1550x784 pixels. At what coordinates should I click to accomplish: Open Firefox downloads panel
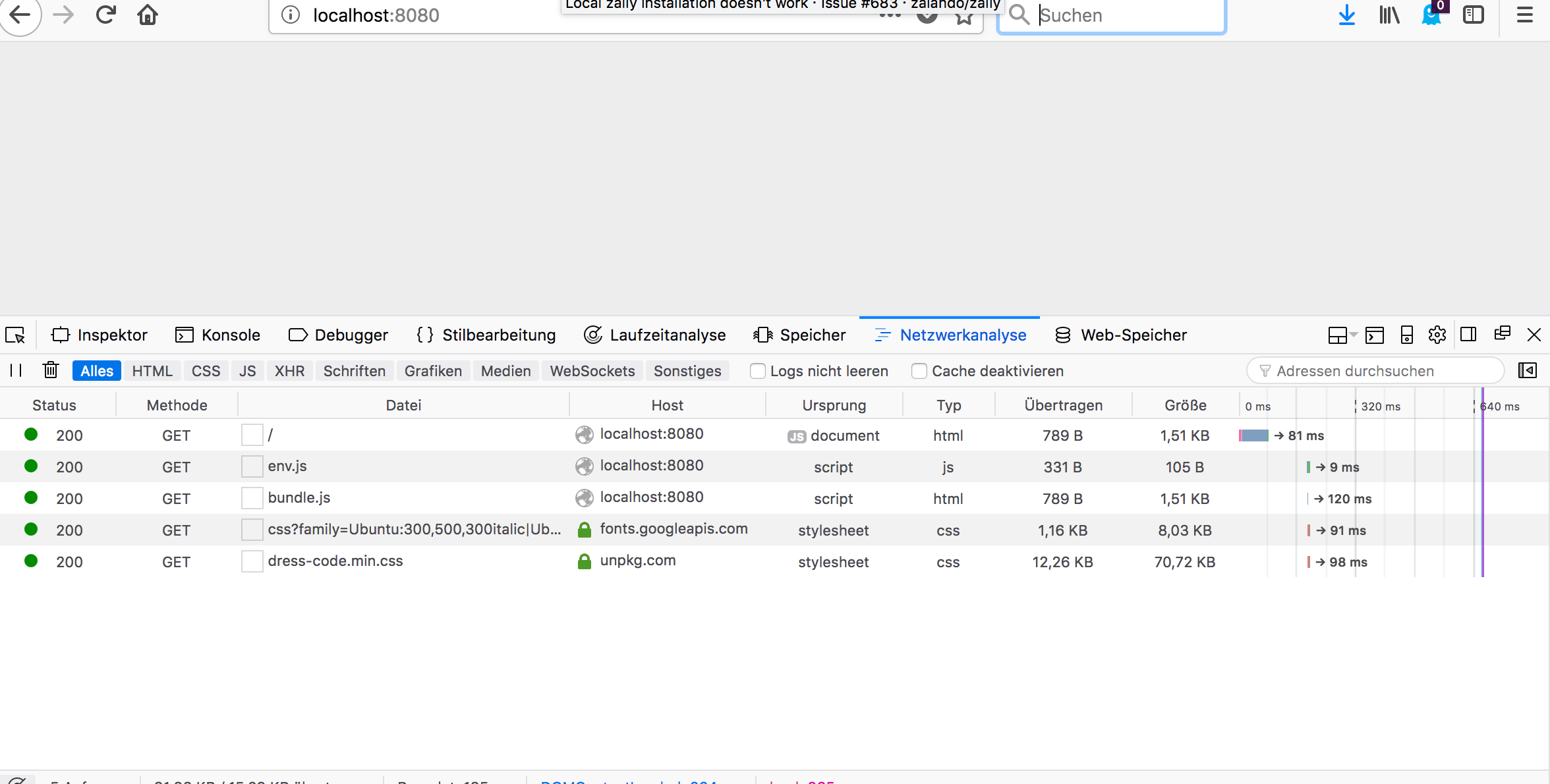pyautogui.click(x=1347, y=14)
